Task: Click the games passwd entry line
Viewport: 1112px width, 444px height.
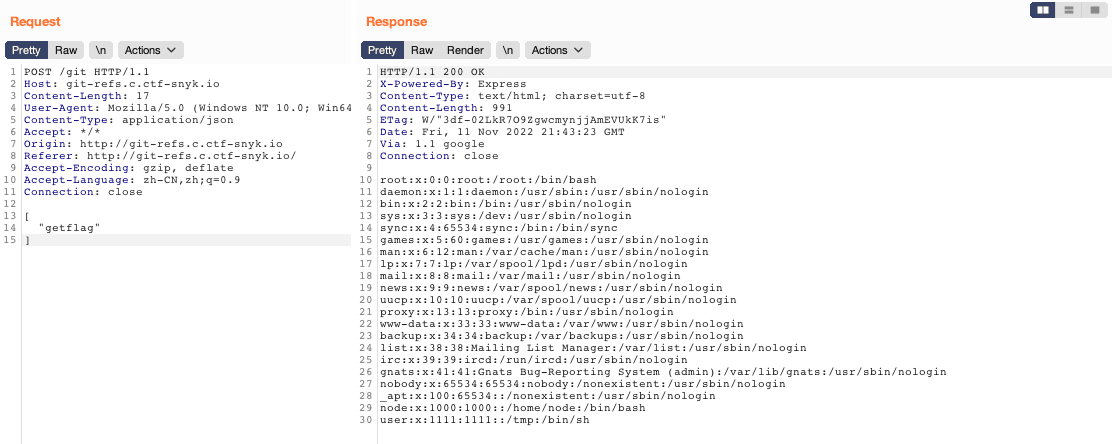Action: click(544, 240)
